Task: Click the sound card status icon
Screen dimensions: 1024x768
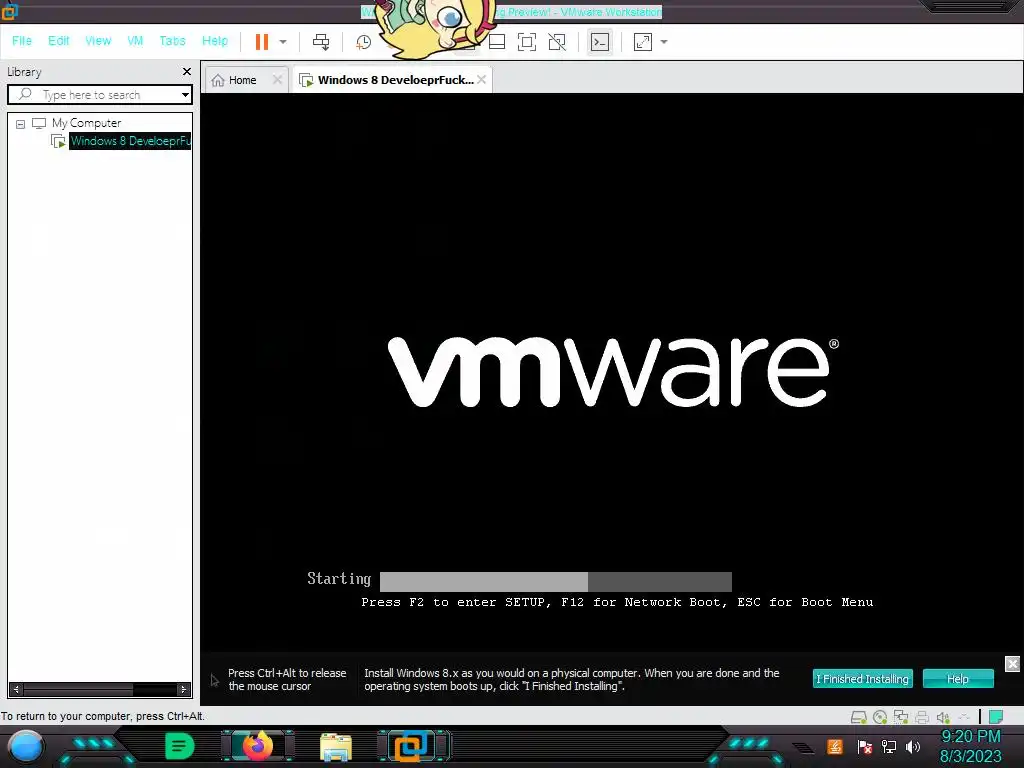Action: pyautogui.click(x=943, y=717)
